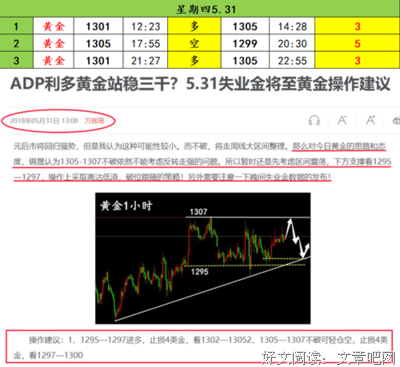
Task: Select the 12:23 entry time cell
Action: 145,26
